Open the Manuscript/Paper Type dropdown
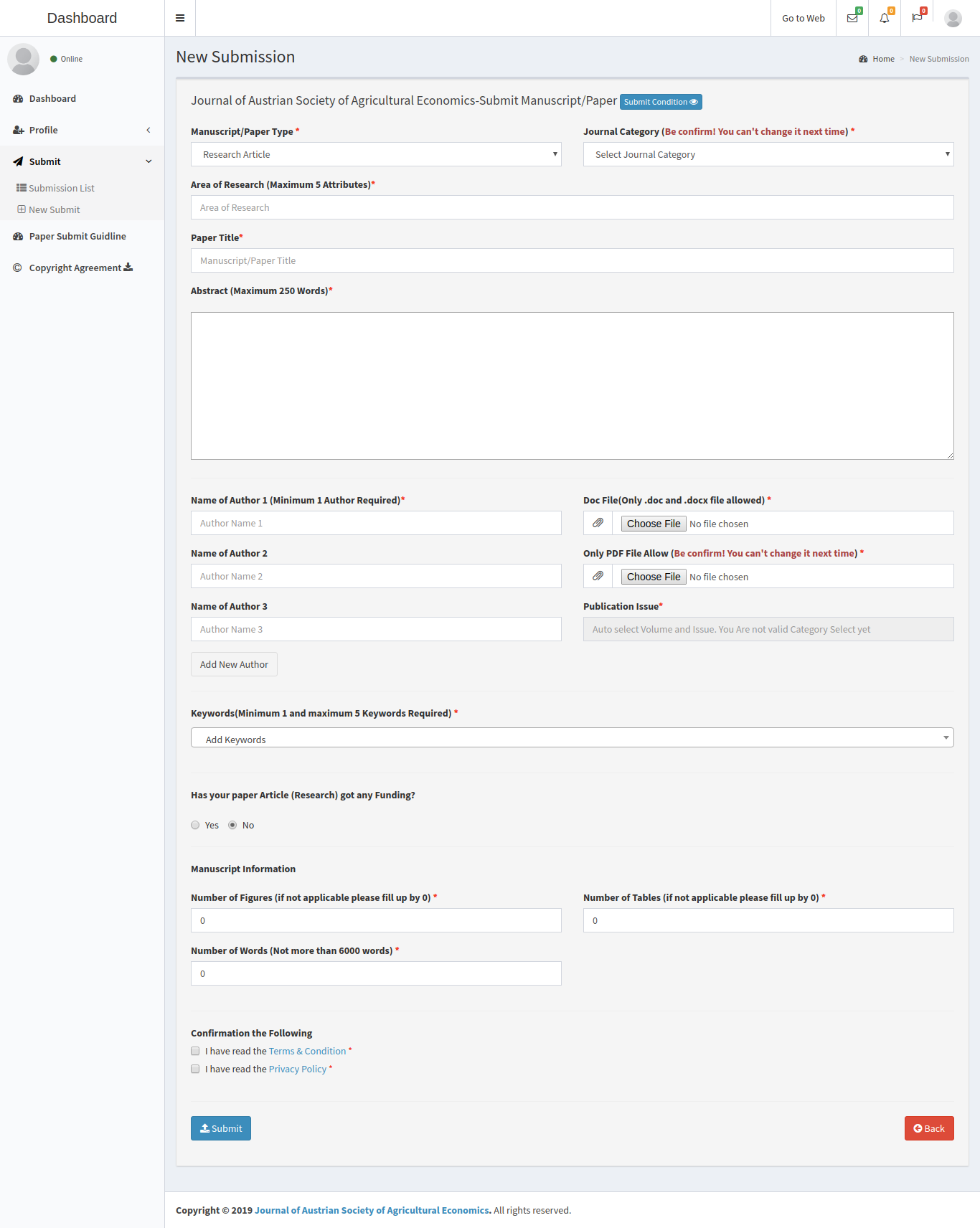The height and width of the screenshot is (1228, 980). point(376,154)
